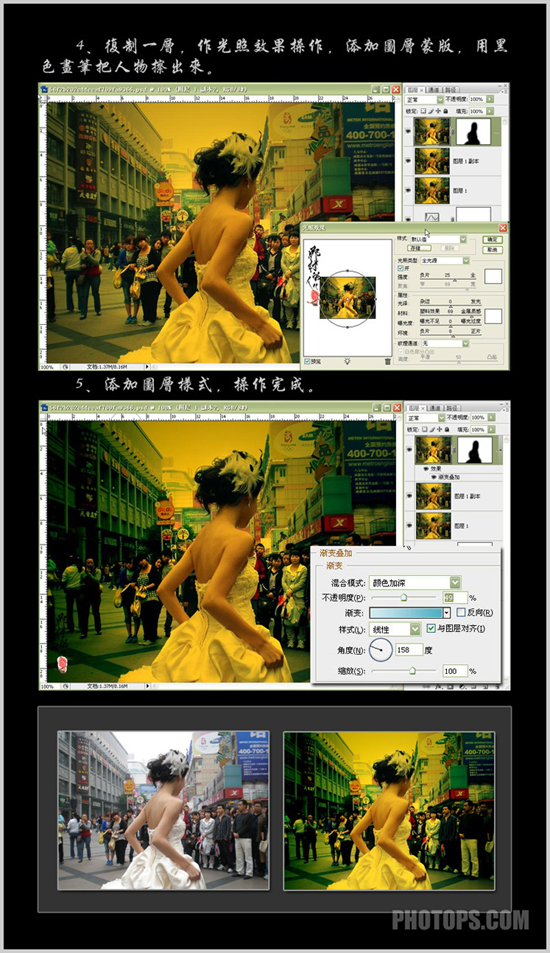Enable the 反向(R) reverse checkbox
The height and width of the screenshot is (953, 550).
click(x=461, y=613)
